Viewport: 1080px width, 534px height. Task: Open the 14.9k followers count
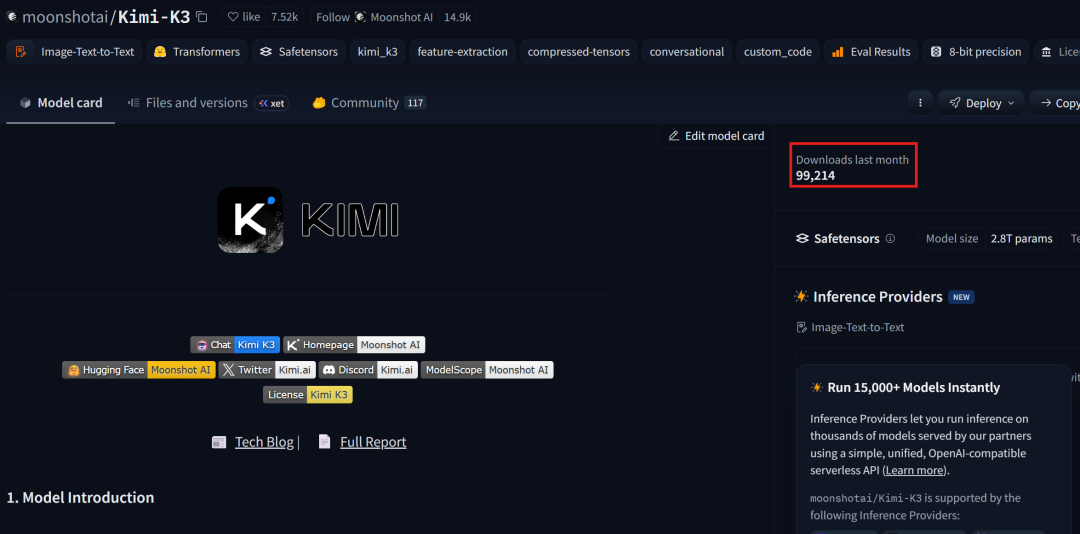click(457, 17)
